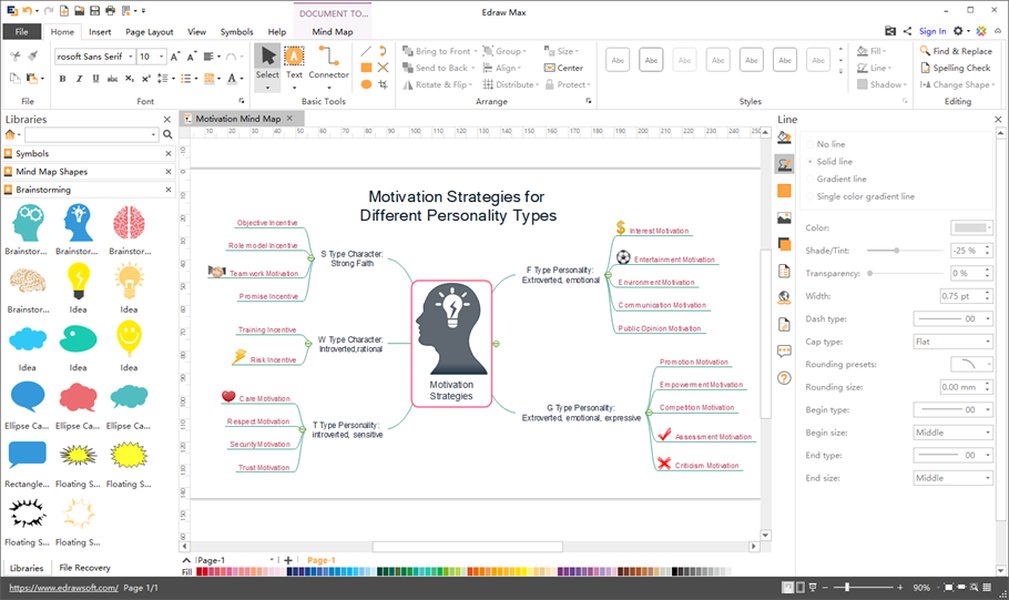Viewport: 1009px width, 600px height.
Task: Toggle italic formatting in Font group
Action: tap(79, 79)
